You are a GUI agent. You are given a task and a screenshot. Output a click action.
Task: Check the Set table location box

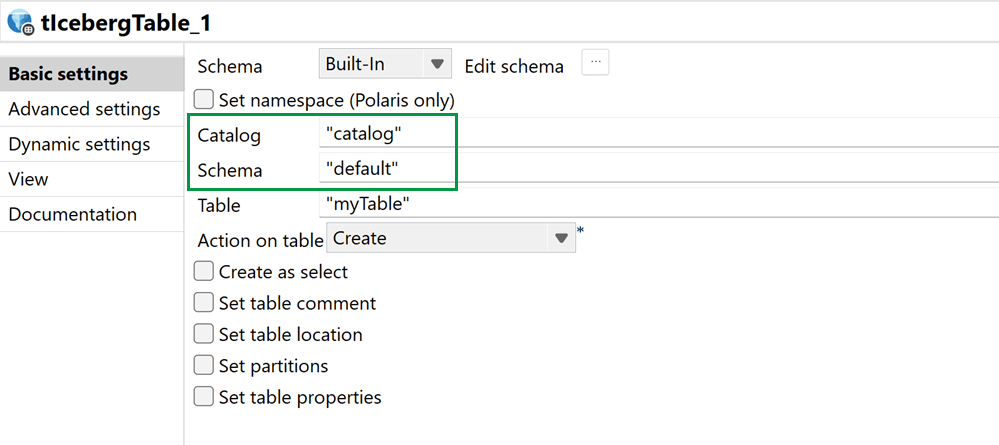click(204, 334)
